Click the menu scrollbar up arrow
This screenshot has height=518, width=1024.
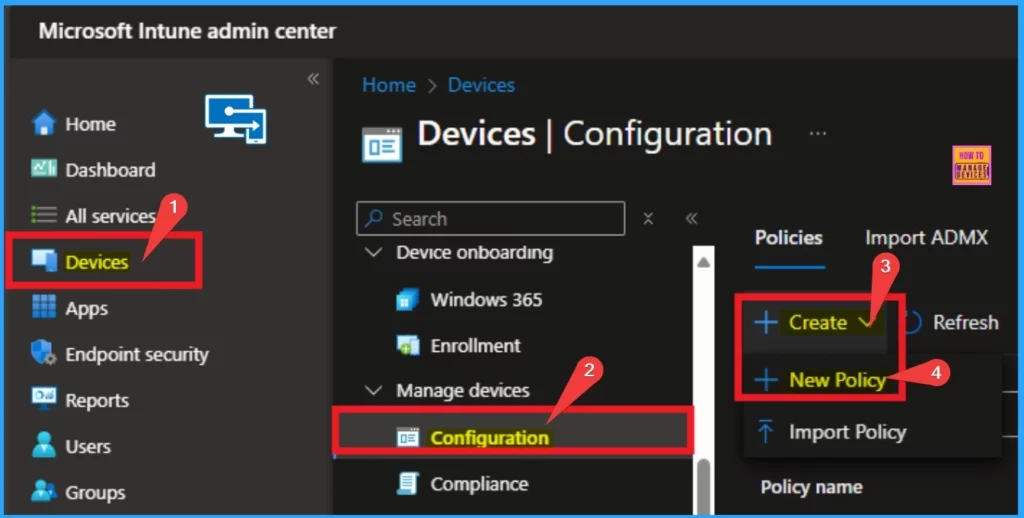[x=703, y=262]
